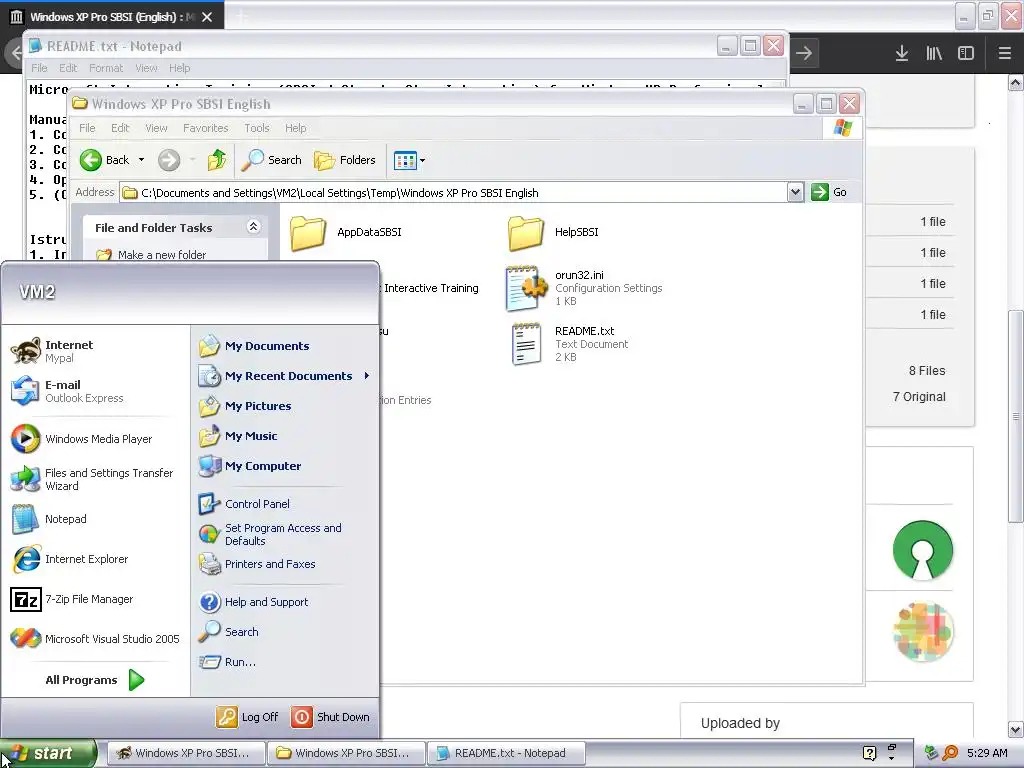Click the taskbar help question-mark icon
The image size is (1024, 768).
(869, 753)
